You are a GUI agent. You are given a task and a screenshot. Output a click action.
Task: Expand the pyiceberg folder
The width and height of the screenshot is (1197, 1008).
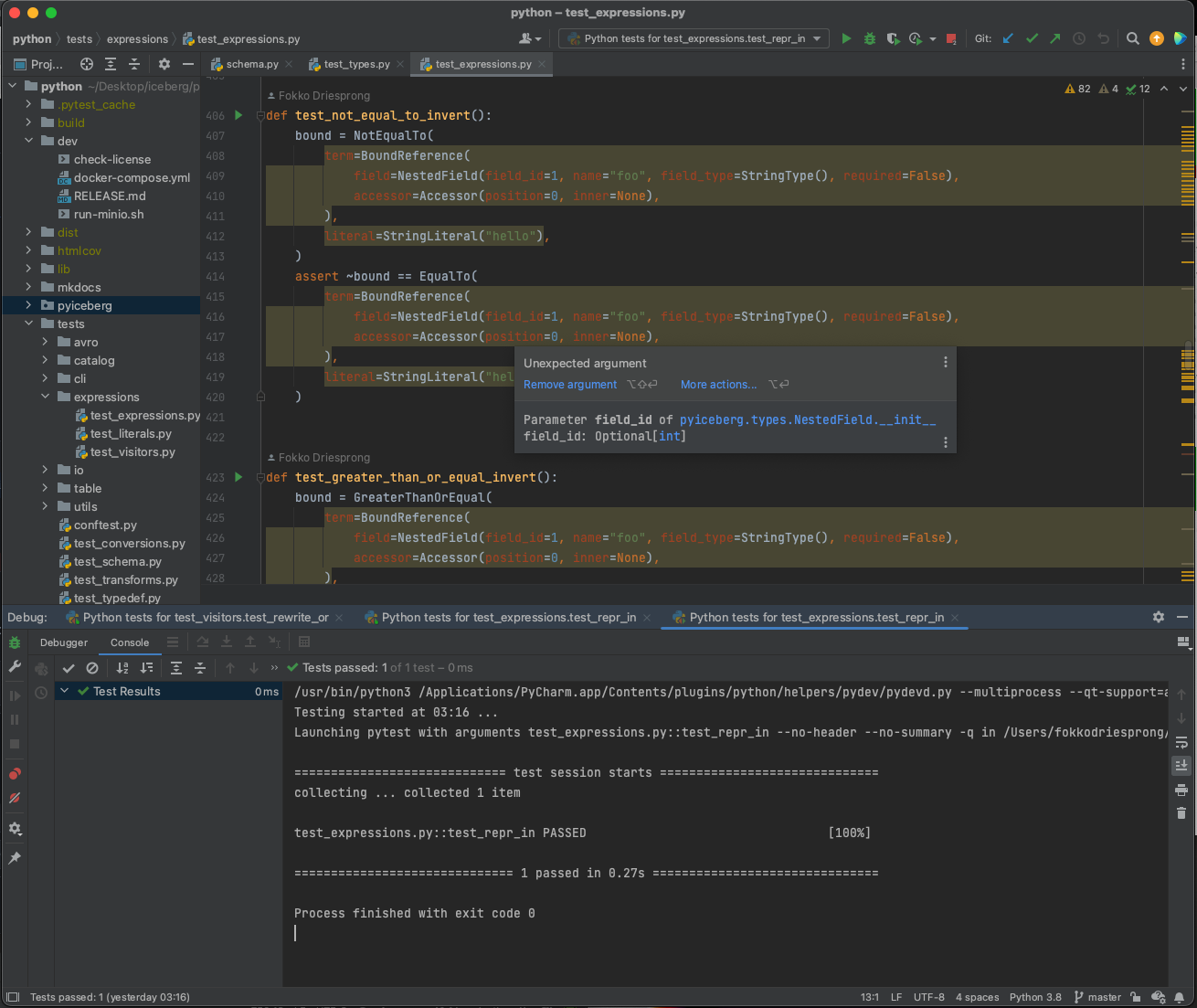coord(28,305)
